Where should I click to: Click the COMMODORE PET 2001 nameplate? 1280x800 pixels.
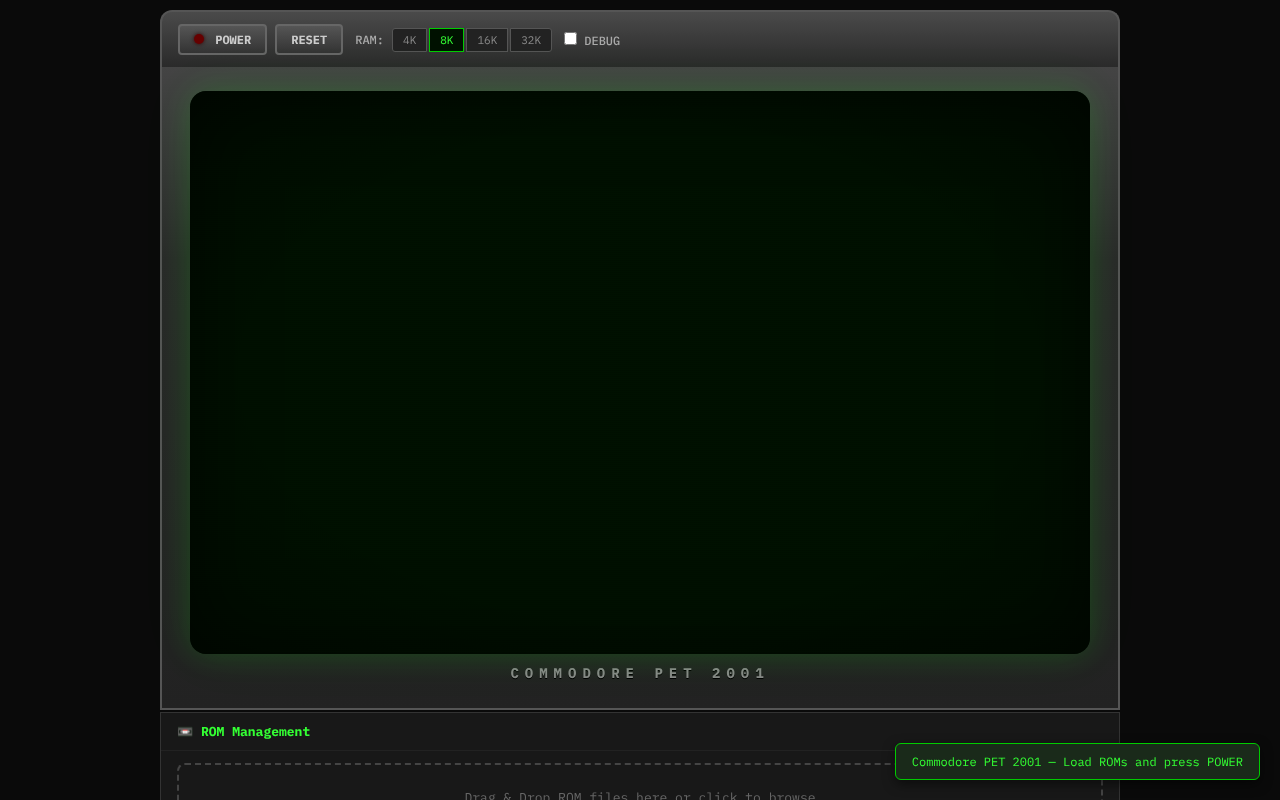[x=640, y=674]
